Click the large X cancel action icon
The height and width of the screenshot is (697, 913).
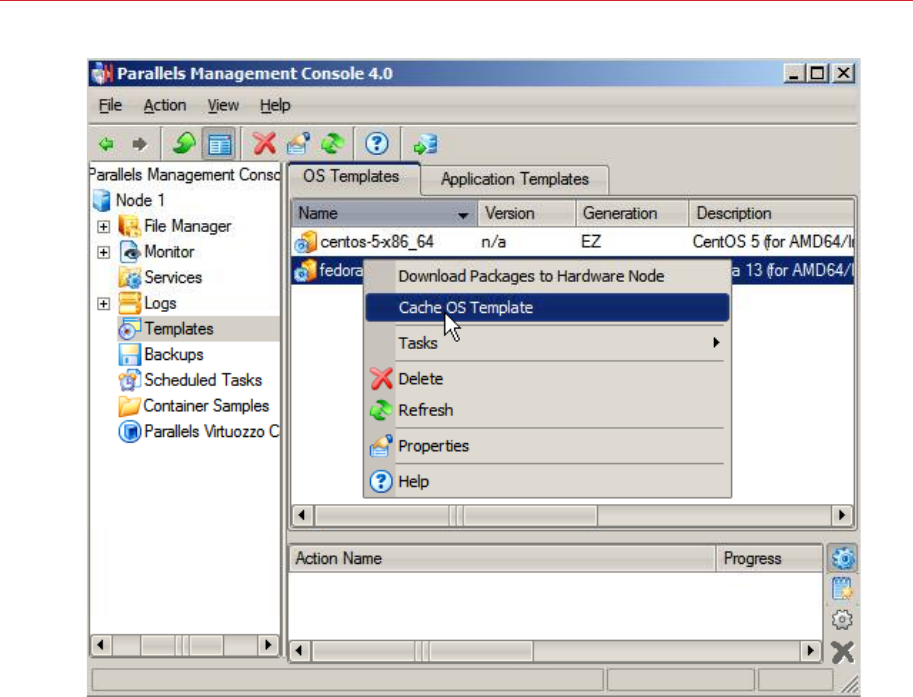[843, 652]
